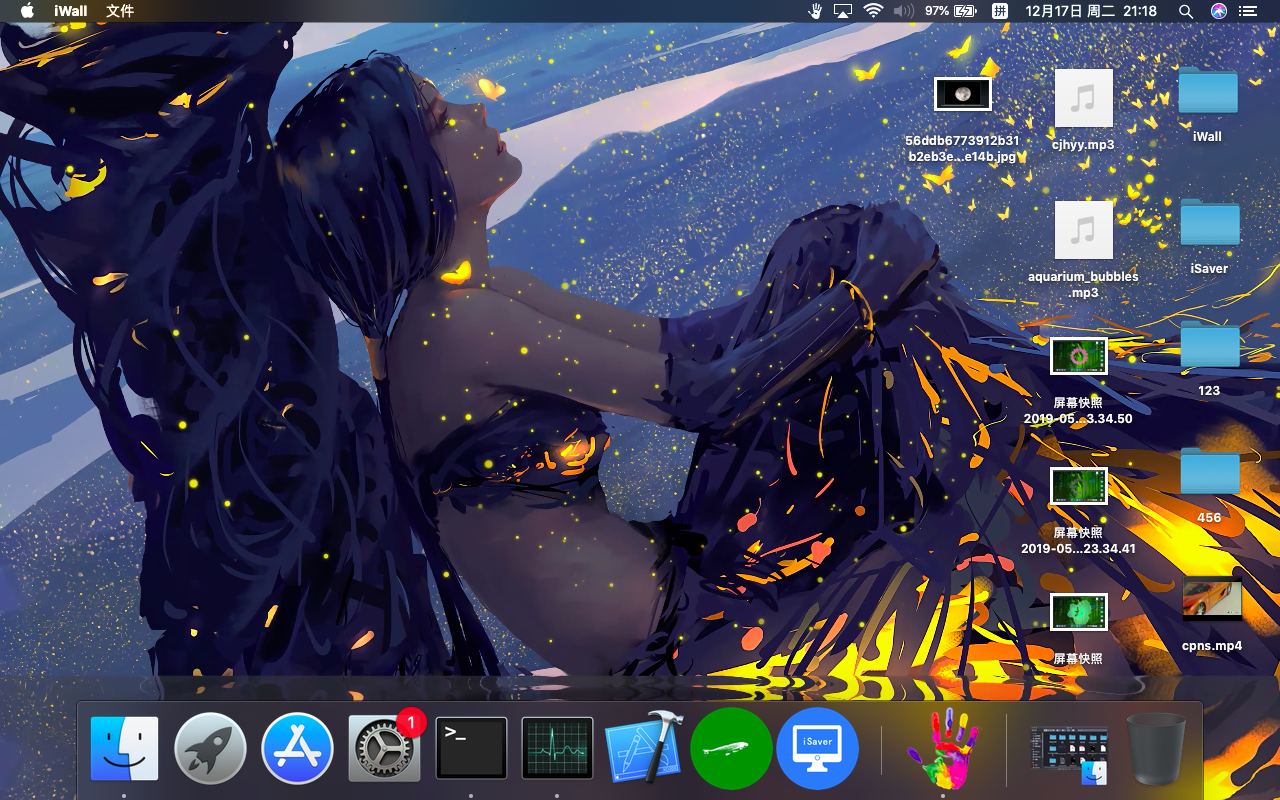Open System Preferences with badge 1
Image resolution: width=1280 pixels, height=800 pixels.
[384, 748]
